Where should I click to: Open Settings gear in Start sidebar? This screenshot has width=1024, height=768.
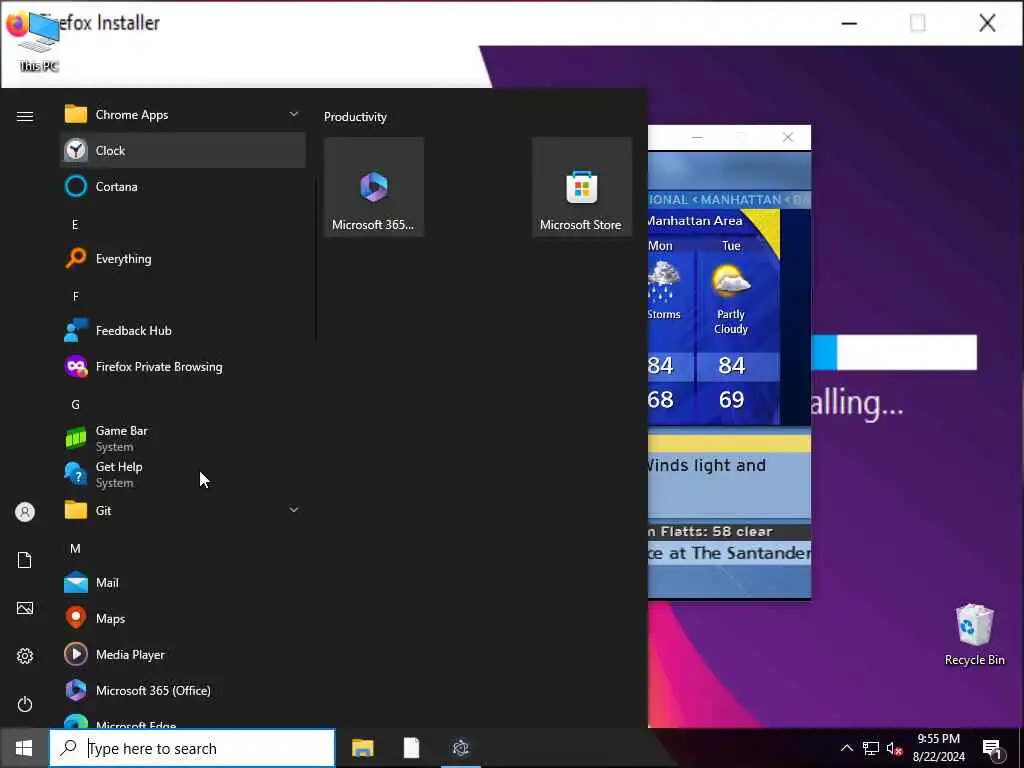25,656
